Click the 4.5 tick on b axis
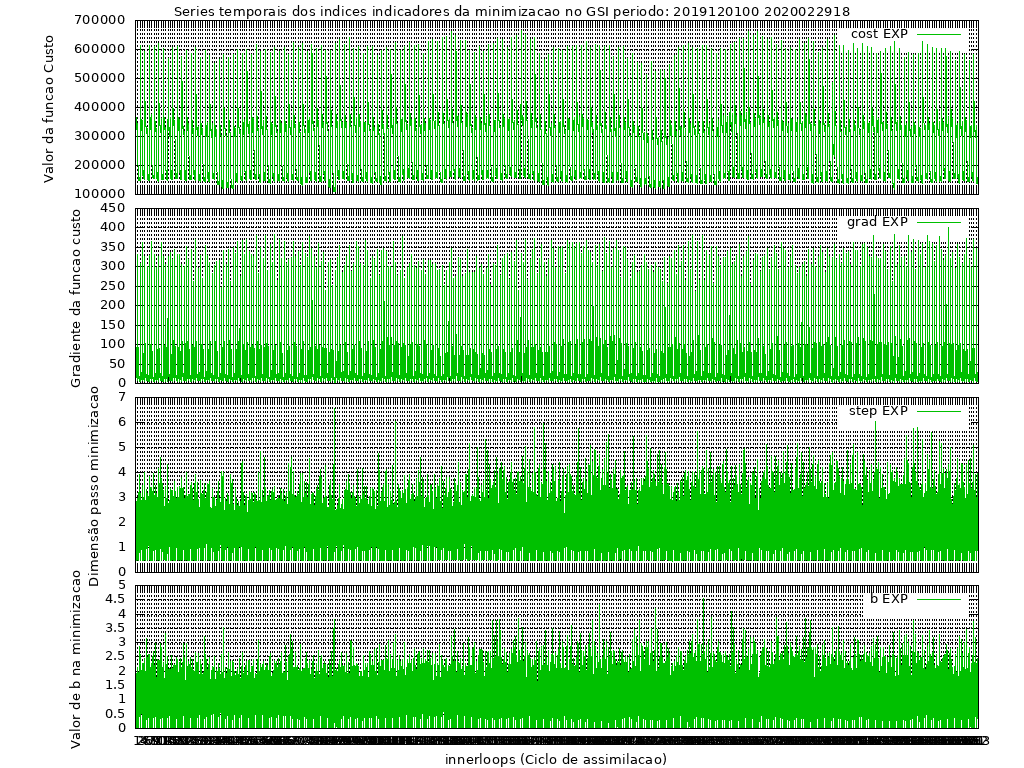Viewport: 1024px width, 768px height. [x=115, y=600]
